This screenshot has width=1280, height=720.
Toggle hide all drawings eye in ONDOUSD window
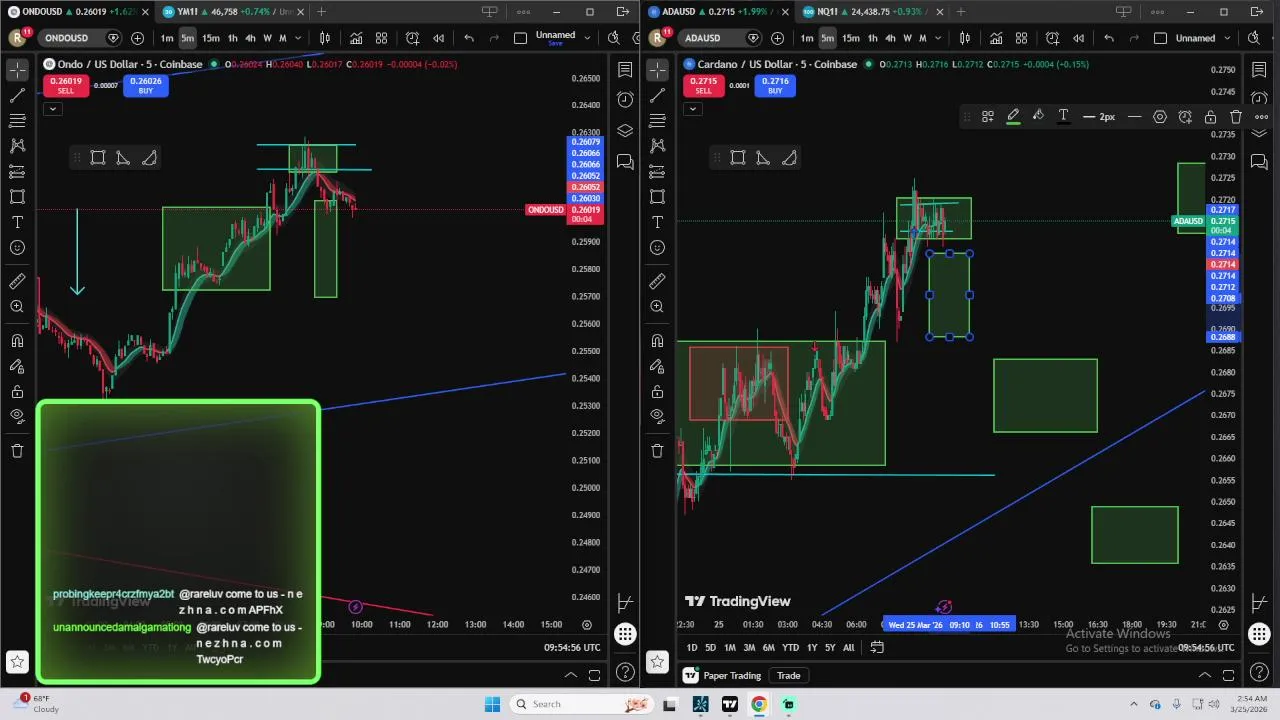(17, 416)
